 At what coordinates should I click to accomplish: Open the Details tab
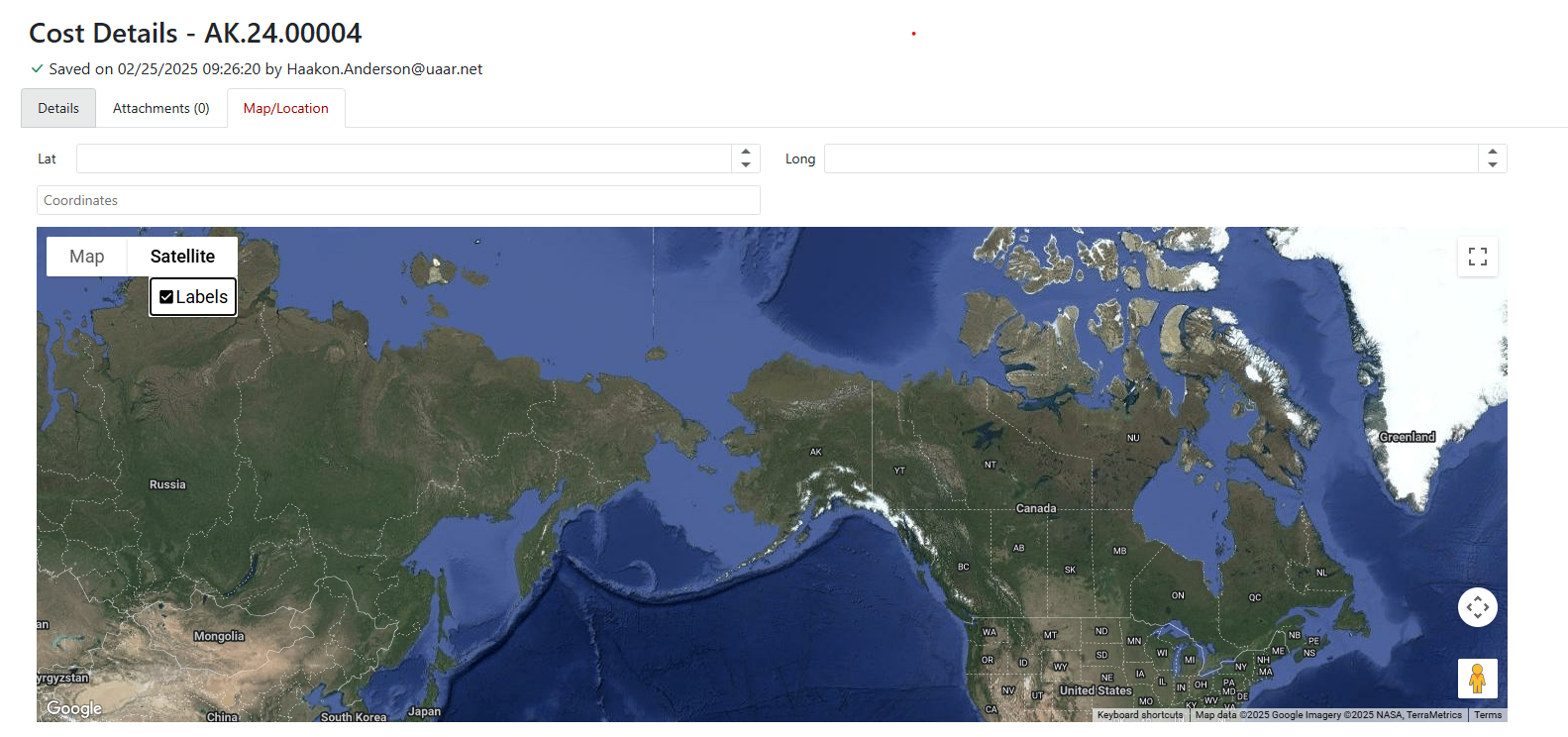click(x=58, y=109)
